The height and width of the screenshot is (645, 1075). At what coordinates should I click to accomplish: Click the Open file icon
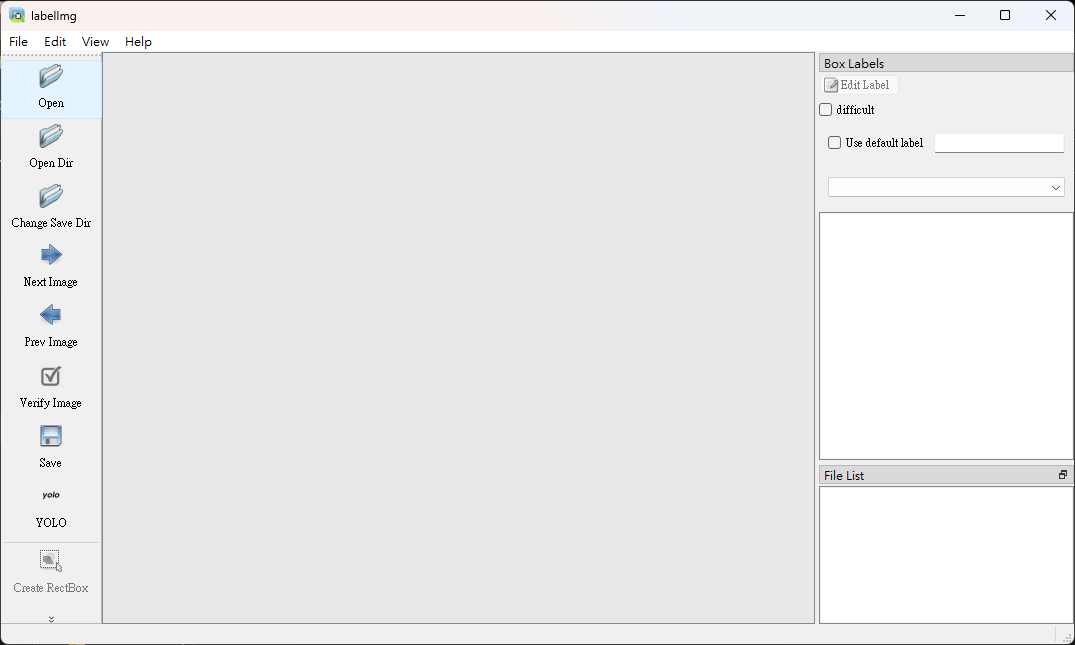point(51,77)
